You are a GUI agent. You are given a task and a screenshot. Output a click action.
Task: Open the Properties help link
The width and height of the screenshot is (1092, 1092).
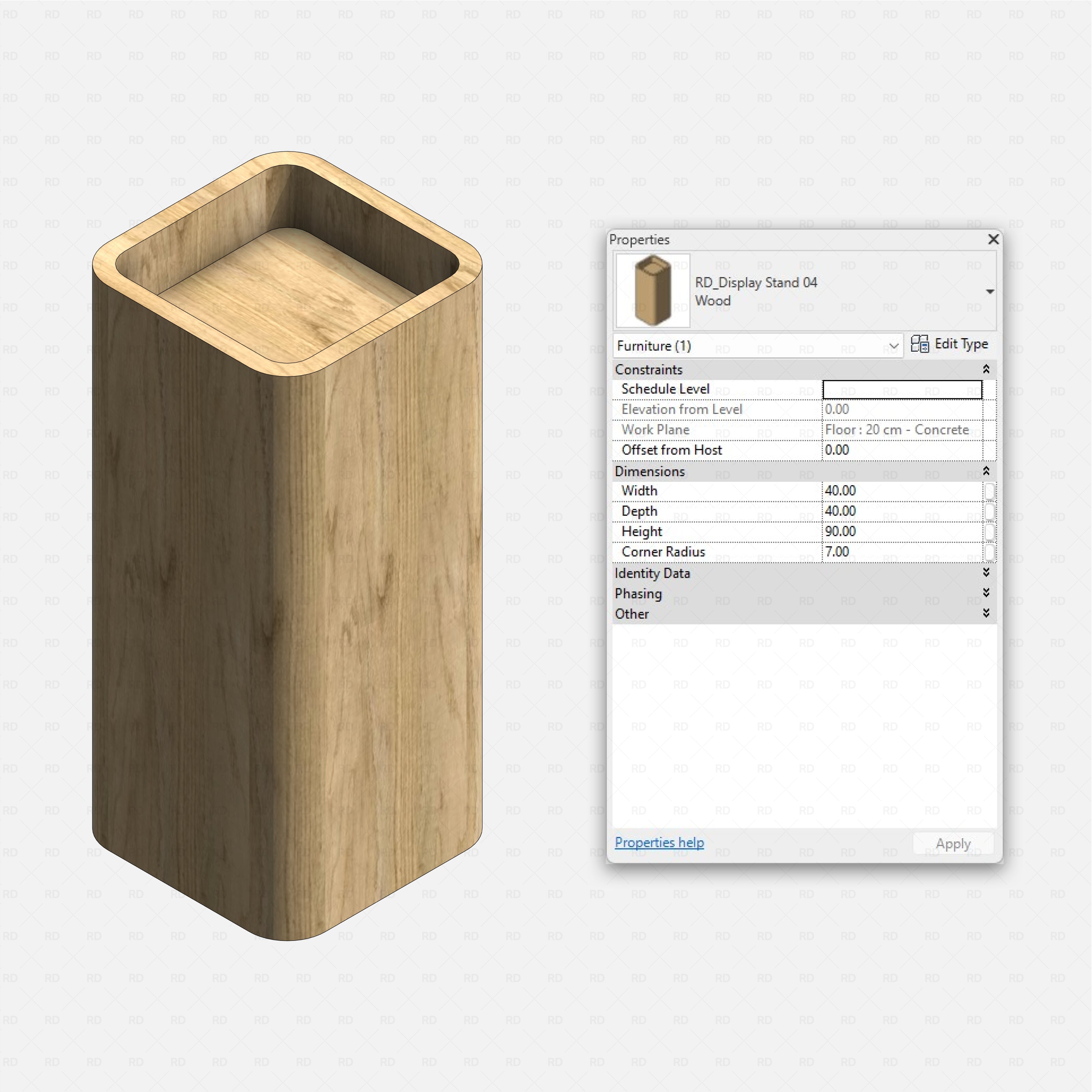coord(660,843)
